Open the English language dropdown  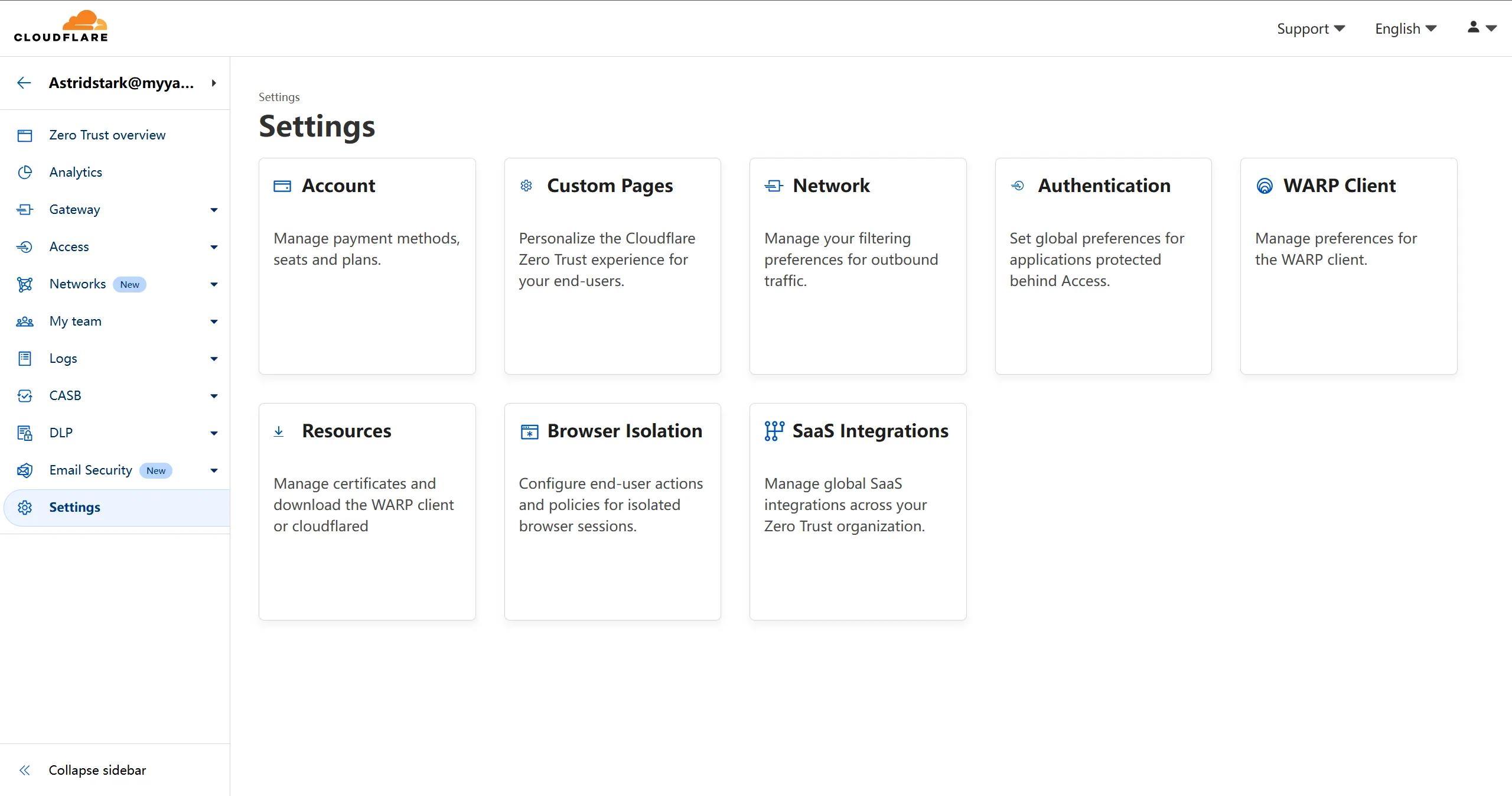tap(1405, 28)
